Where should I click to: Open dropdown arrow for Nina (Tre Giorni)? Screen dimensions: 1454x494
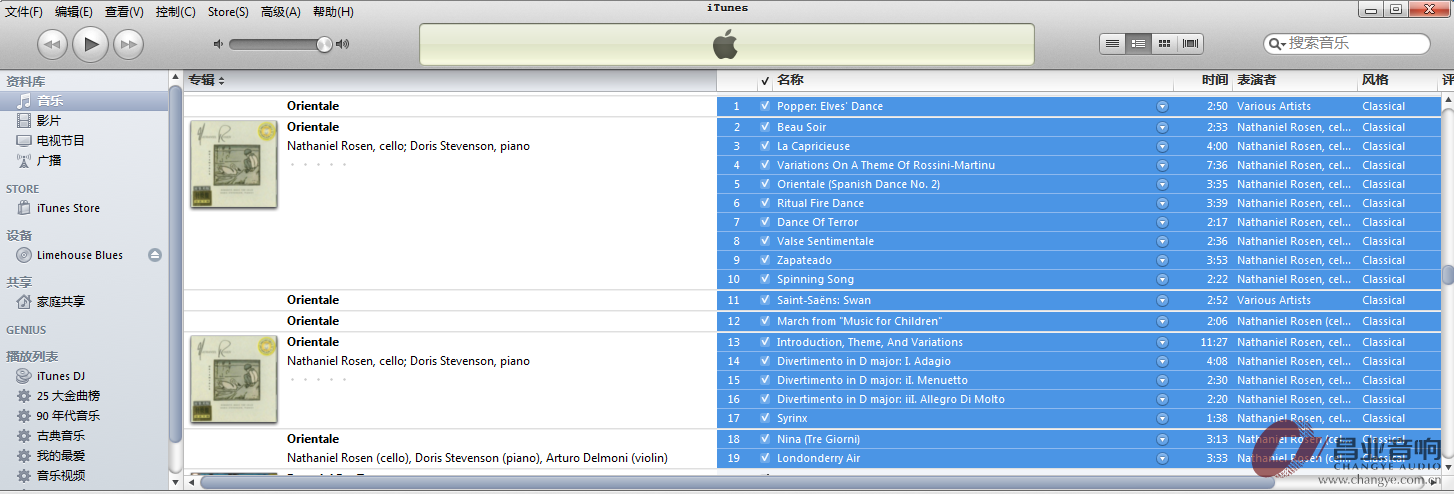(x=1162, y=439)
